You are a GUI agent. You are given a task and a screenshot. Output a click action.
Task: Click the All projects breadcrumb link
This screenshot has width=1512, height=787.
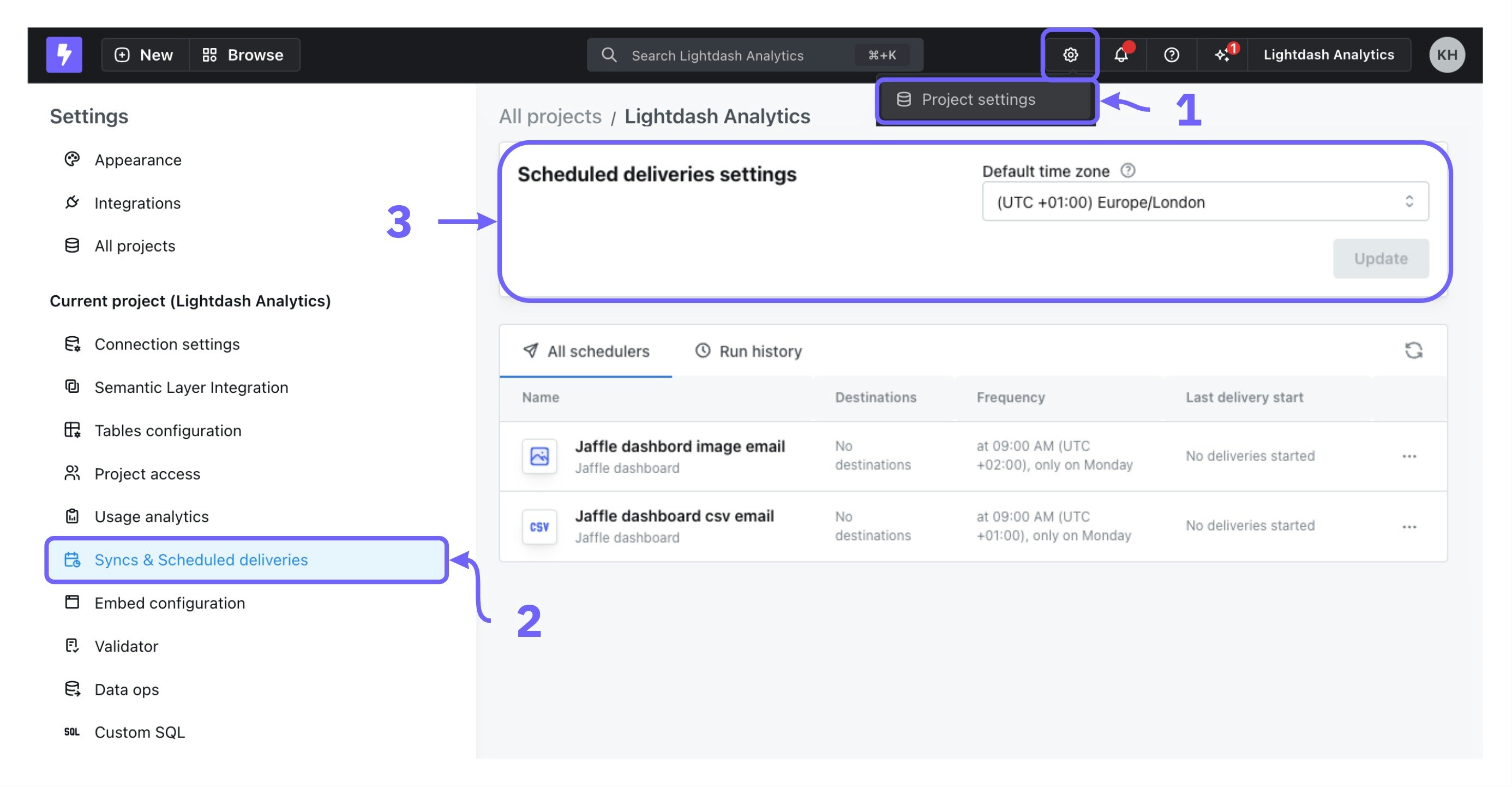[x=549, y=116]
